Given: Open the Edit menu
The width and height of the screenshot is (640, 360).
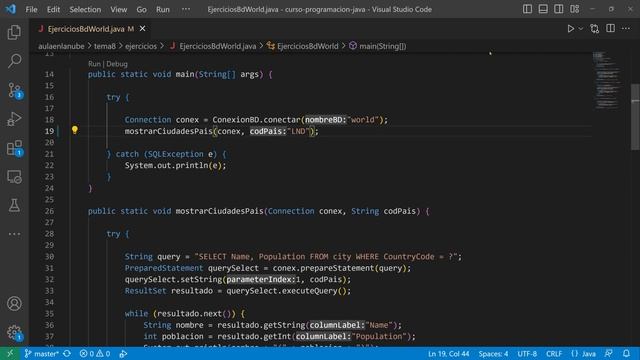Looking at the screenshot, I should (53, 9).
